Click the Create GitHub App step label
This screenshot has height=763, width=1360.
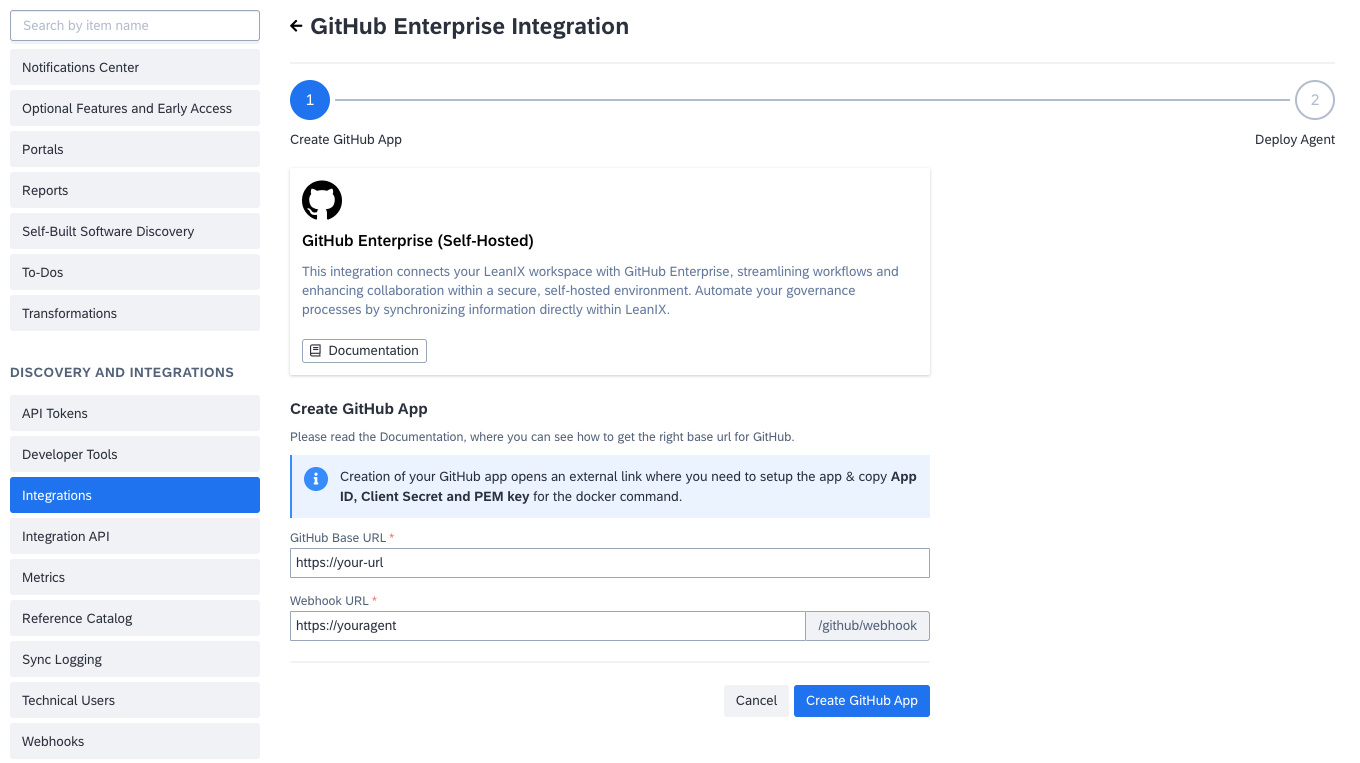[346, 140]
